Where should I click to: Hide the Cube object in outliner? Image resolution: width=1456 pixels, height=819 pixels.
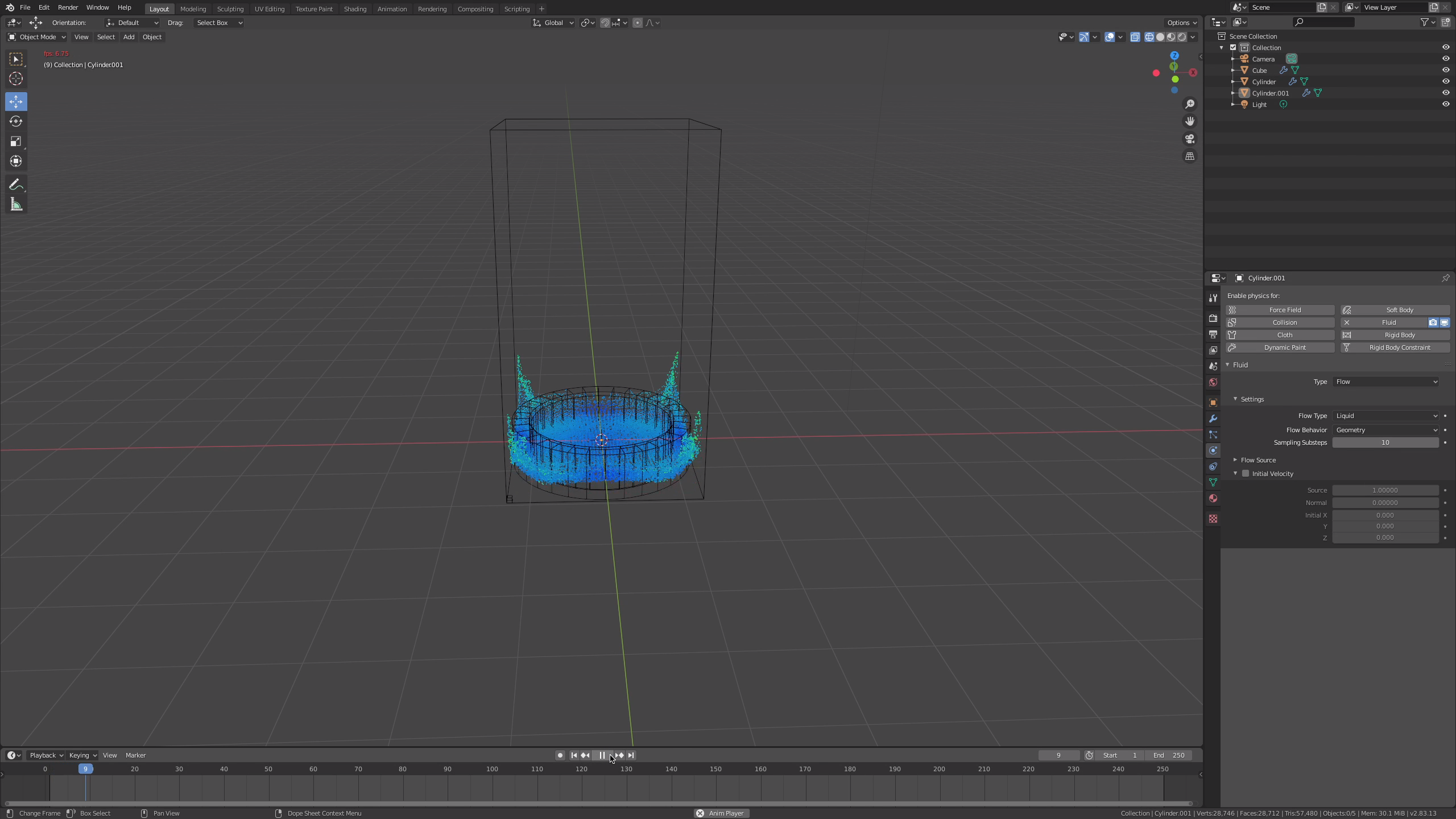click(x=1445, y=70)
